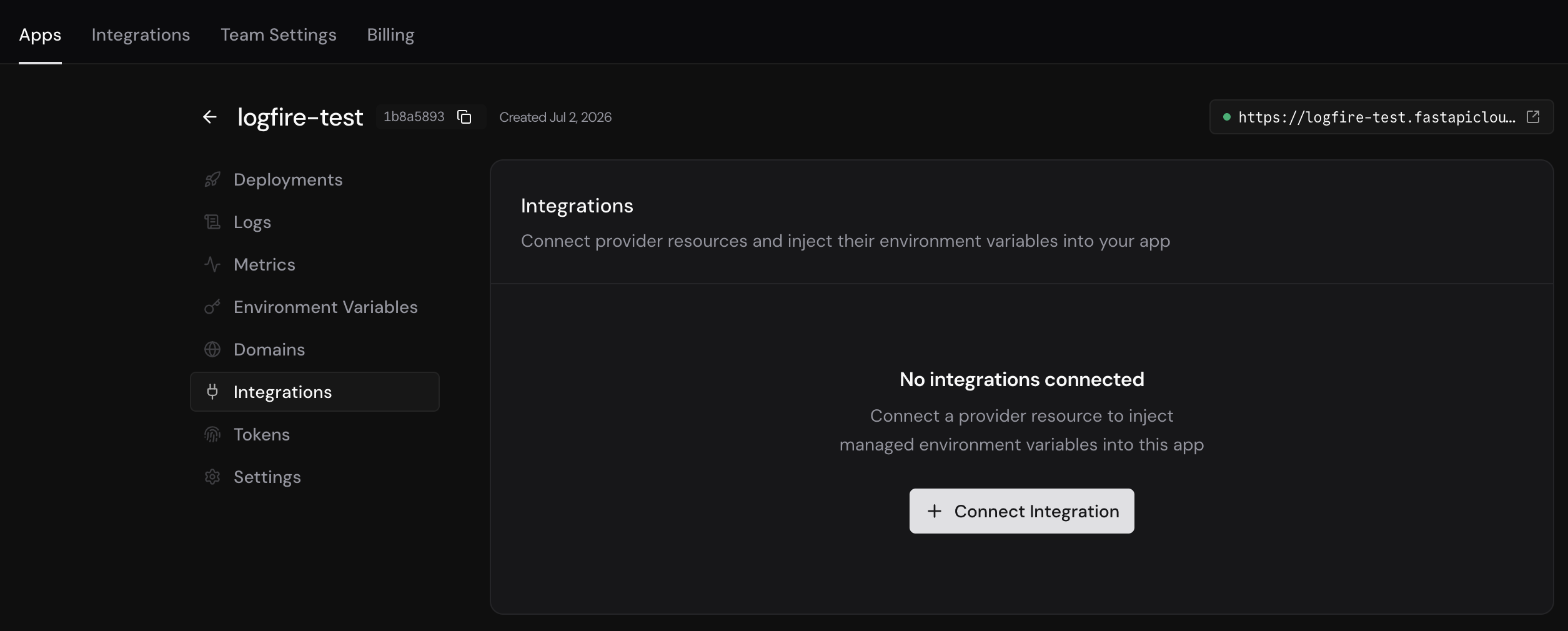Go back using the left arrow icon
This screenshot has height=631, width=1568.
coord(210,117)
